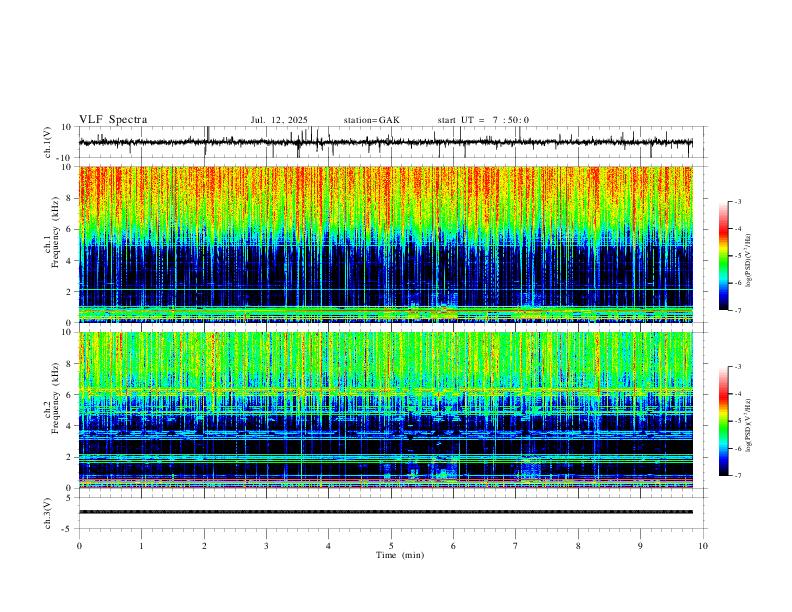Click the 'station=GAK' label
Screen dimensions: 792x612
[371, 120]
